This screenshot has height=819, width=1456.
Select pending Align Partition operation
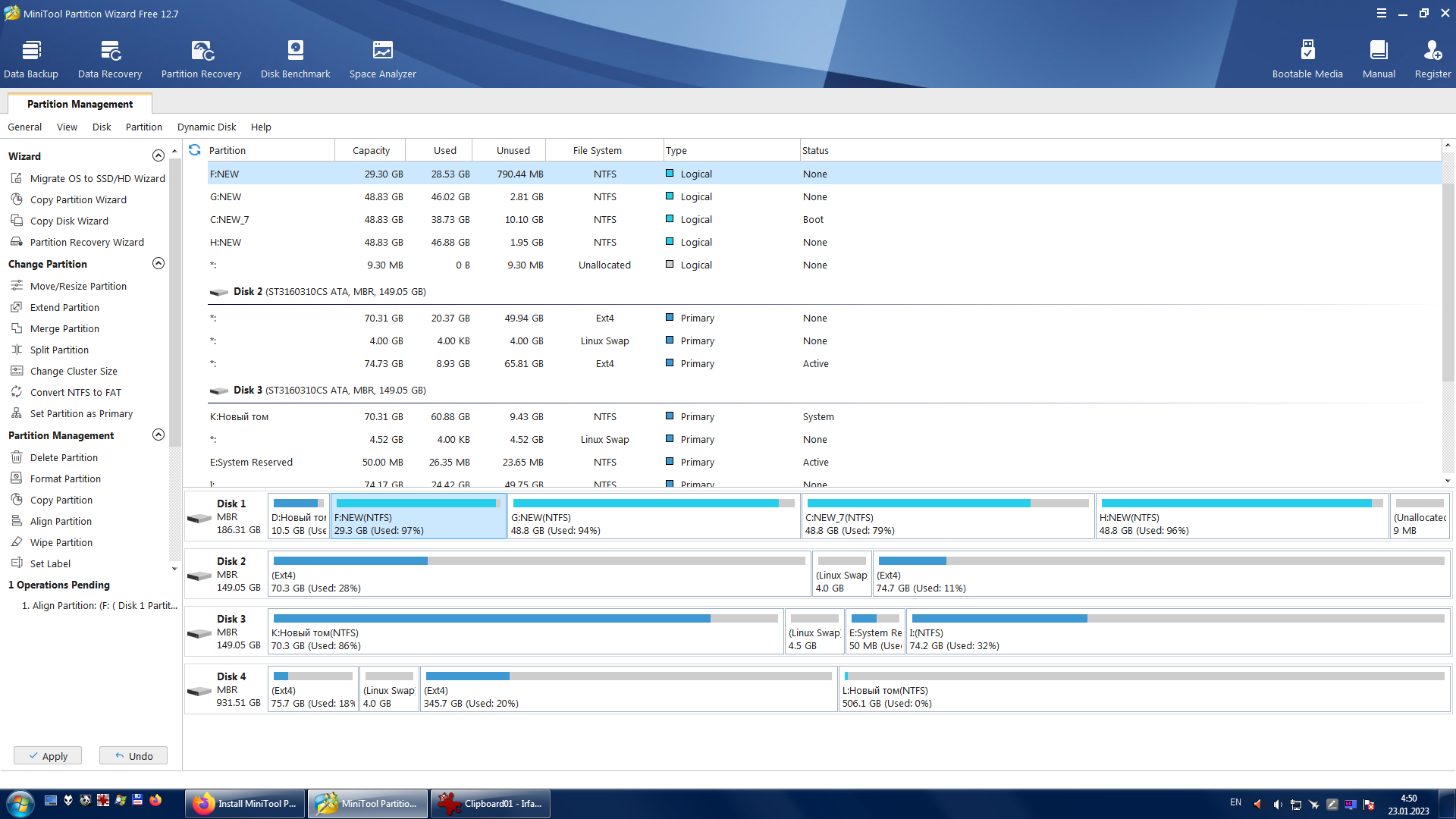tap(99, 605)
